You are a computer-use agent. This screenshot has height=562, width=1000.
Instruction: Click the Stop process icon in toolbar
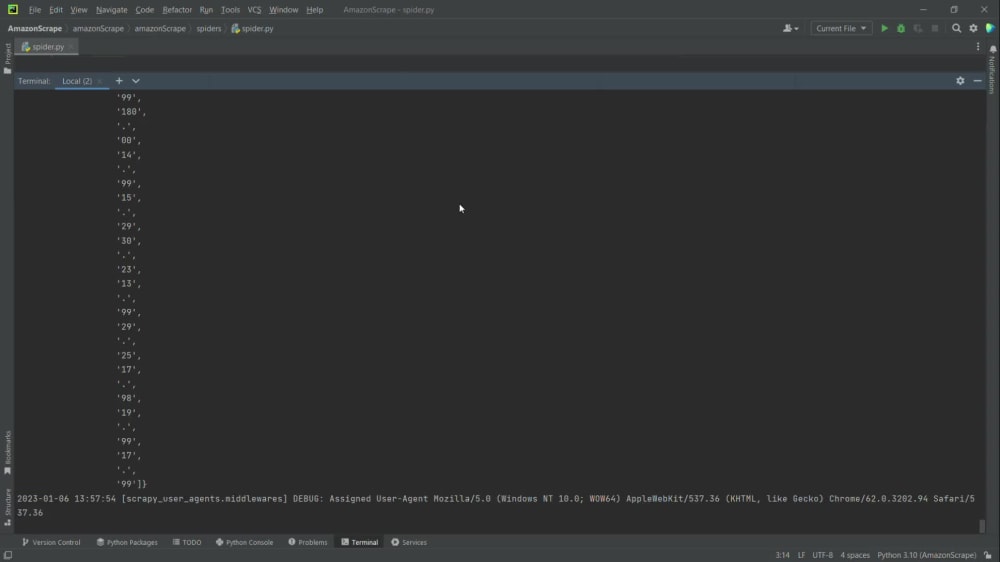(935, 28)
